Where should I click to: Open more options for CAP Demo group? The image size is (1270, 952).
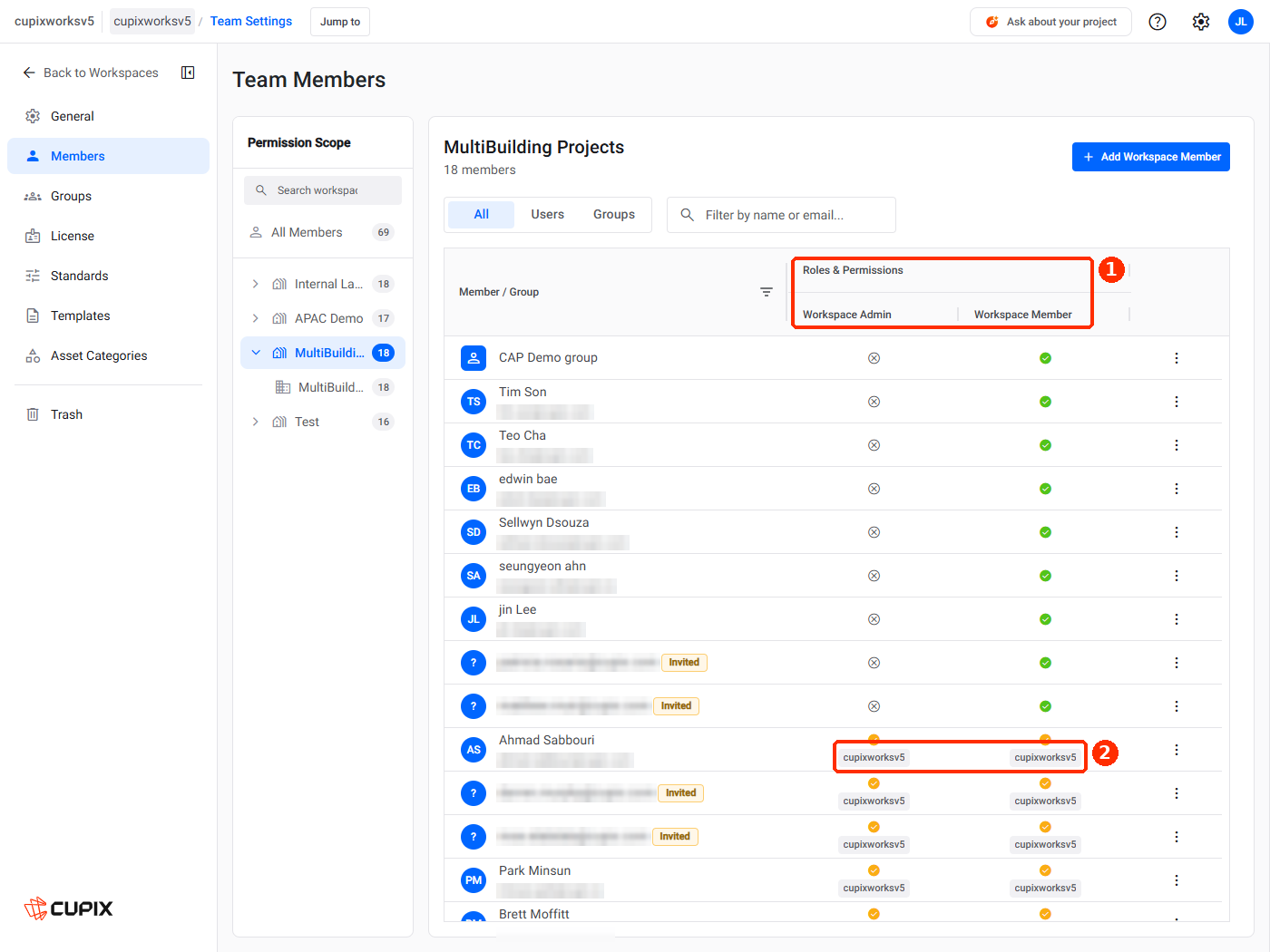[x=1177, y=358]
